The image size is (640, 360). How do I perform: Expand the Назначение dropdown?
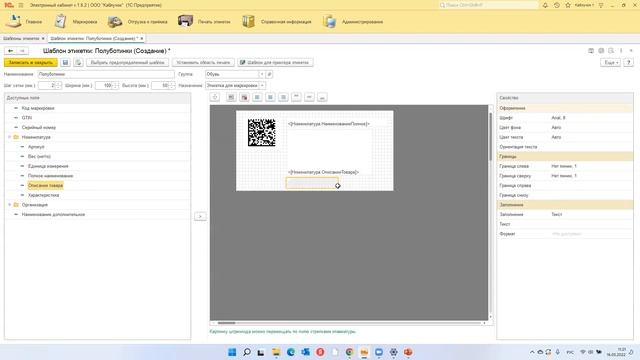[x=262, y=86]
